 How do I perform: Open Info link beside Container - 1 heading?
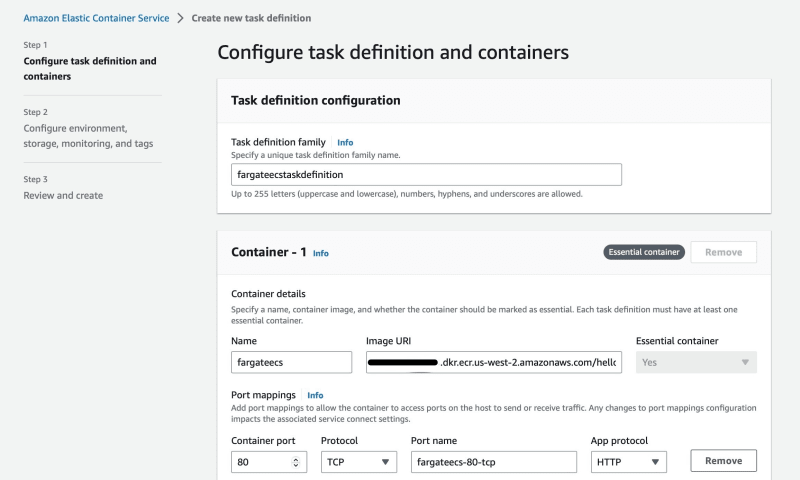tap(320, 253)
